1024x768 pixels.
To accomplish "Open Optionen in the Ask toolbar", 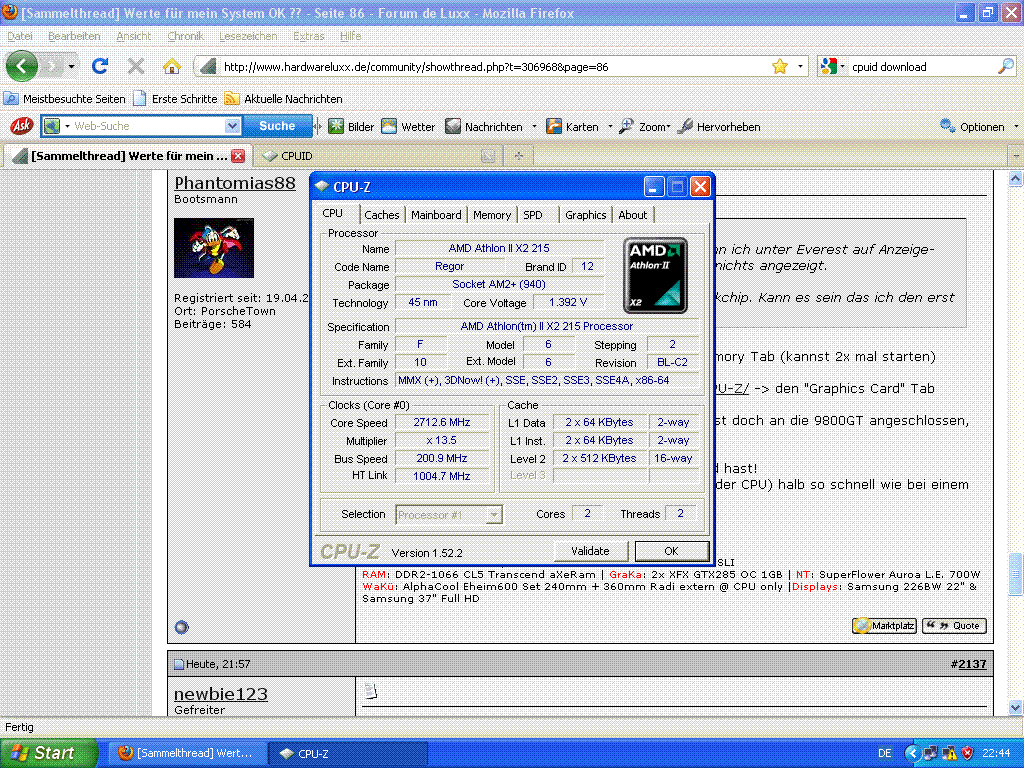I will click(972, 127).
